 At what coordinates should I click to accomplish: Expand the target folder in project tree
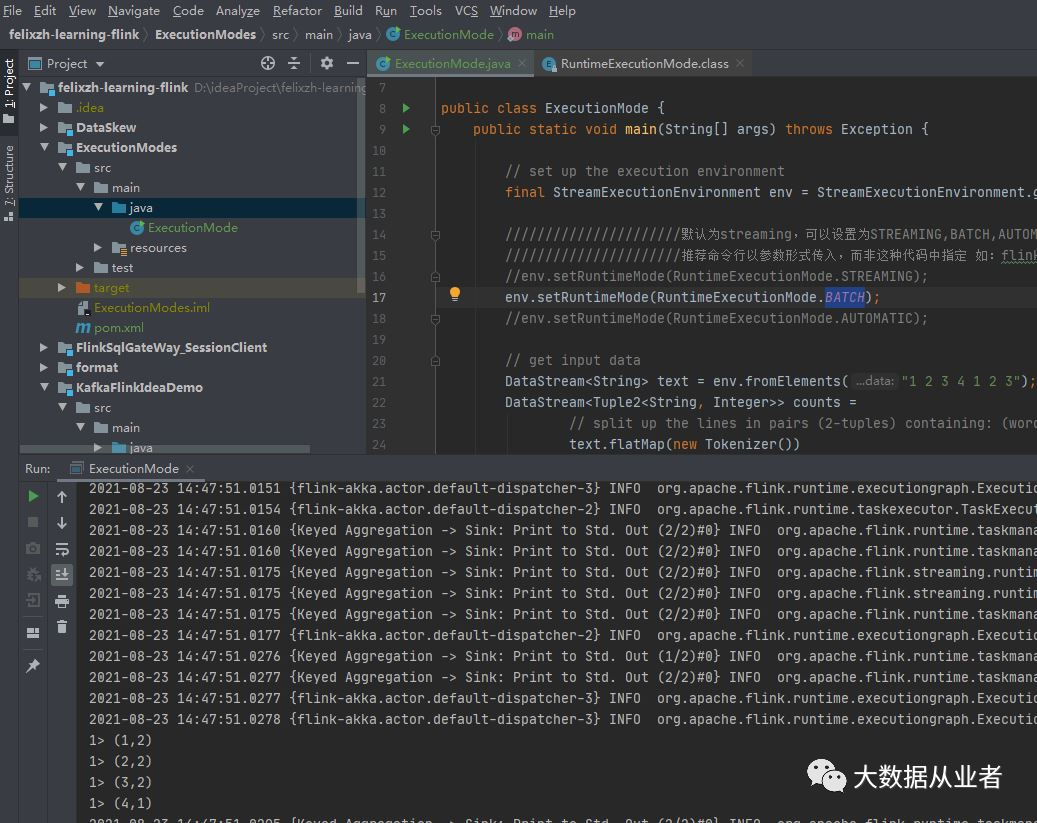(x=62, y=287)
